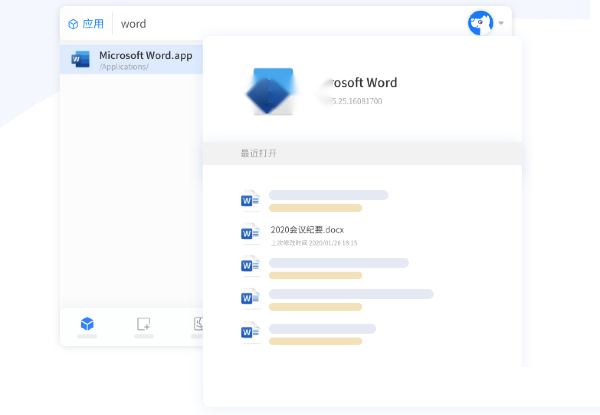The height and width of the screenshot is (415, 600).
Task: Click the version number 5.25.16081700
Action: (x=356, y=101)
